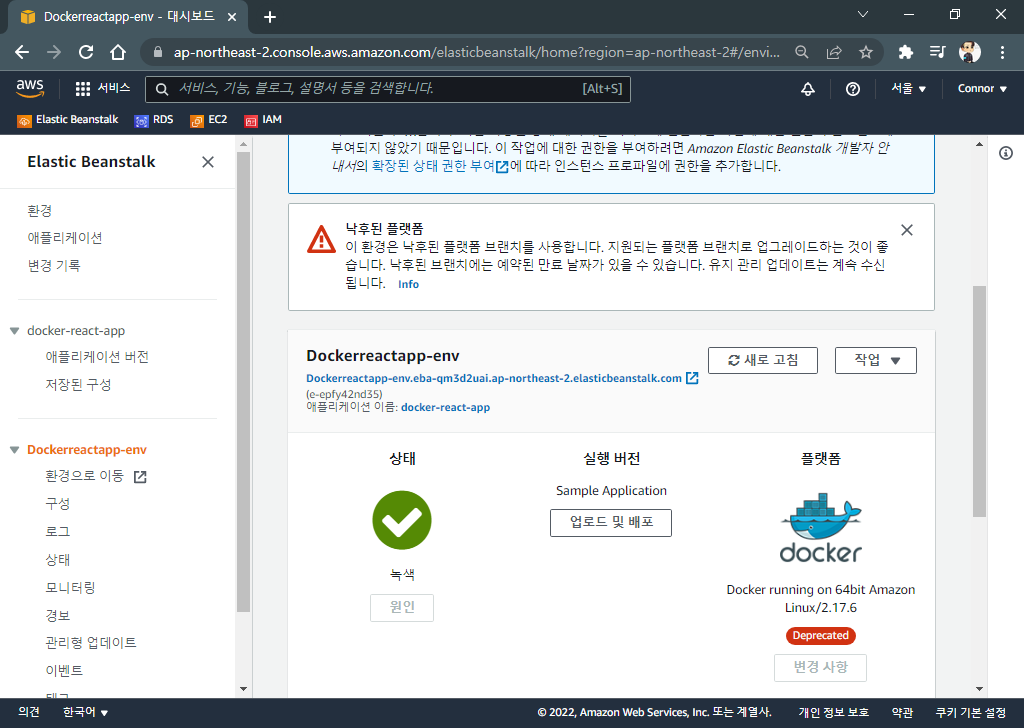The image size is (1024, 728).
Task: Open Elastic Beanstalk bookmark shortcut
Action: 68,119
